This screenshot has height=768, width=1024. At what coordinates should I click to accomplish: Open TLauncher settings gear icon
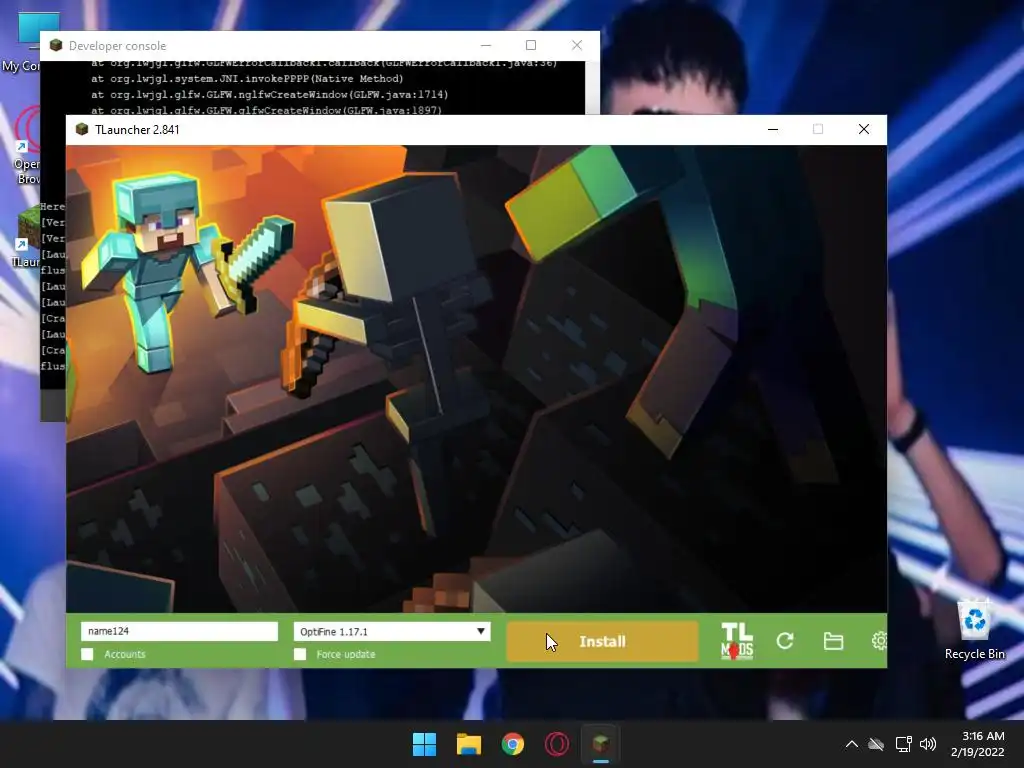coord(879,641)
